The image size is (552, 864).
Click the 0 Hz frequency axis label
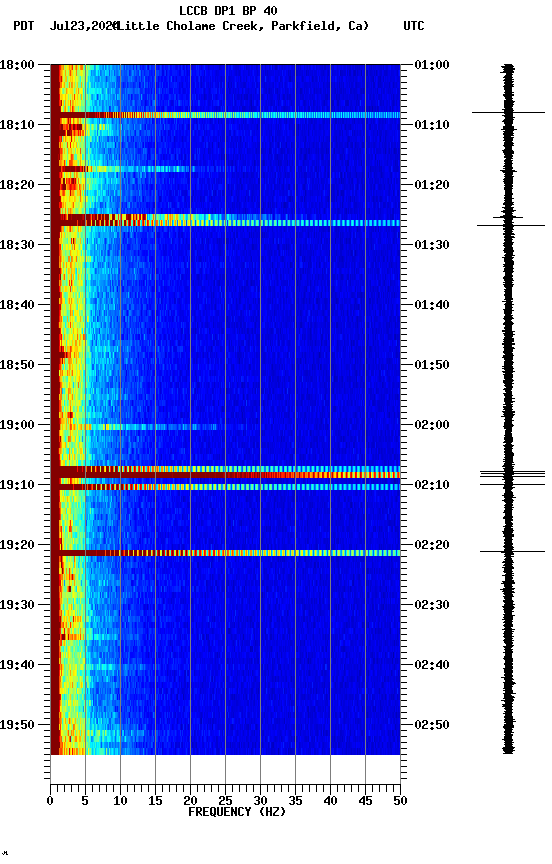point(51,801)
